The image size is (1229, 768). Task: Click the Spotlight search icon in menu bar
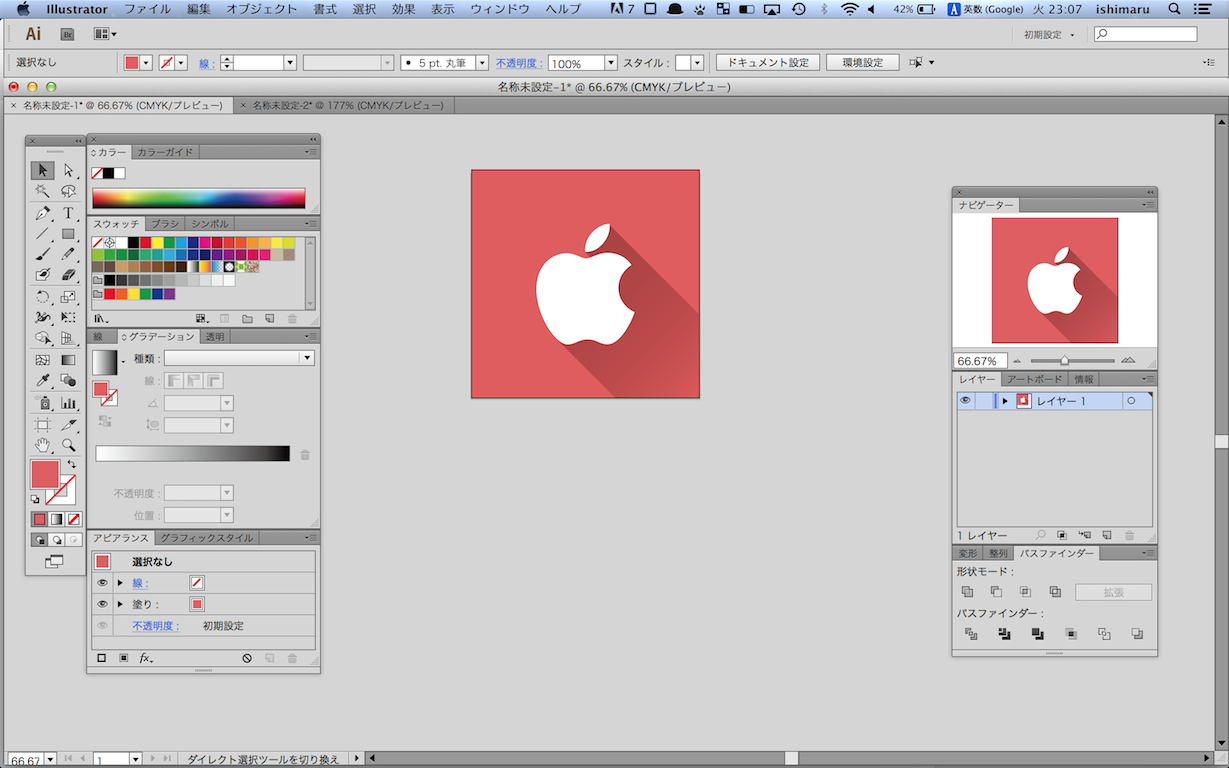click(1174, 9)
